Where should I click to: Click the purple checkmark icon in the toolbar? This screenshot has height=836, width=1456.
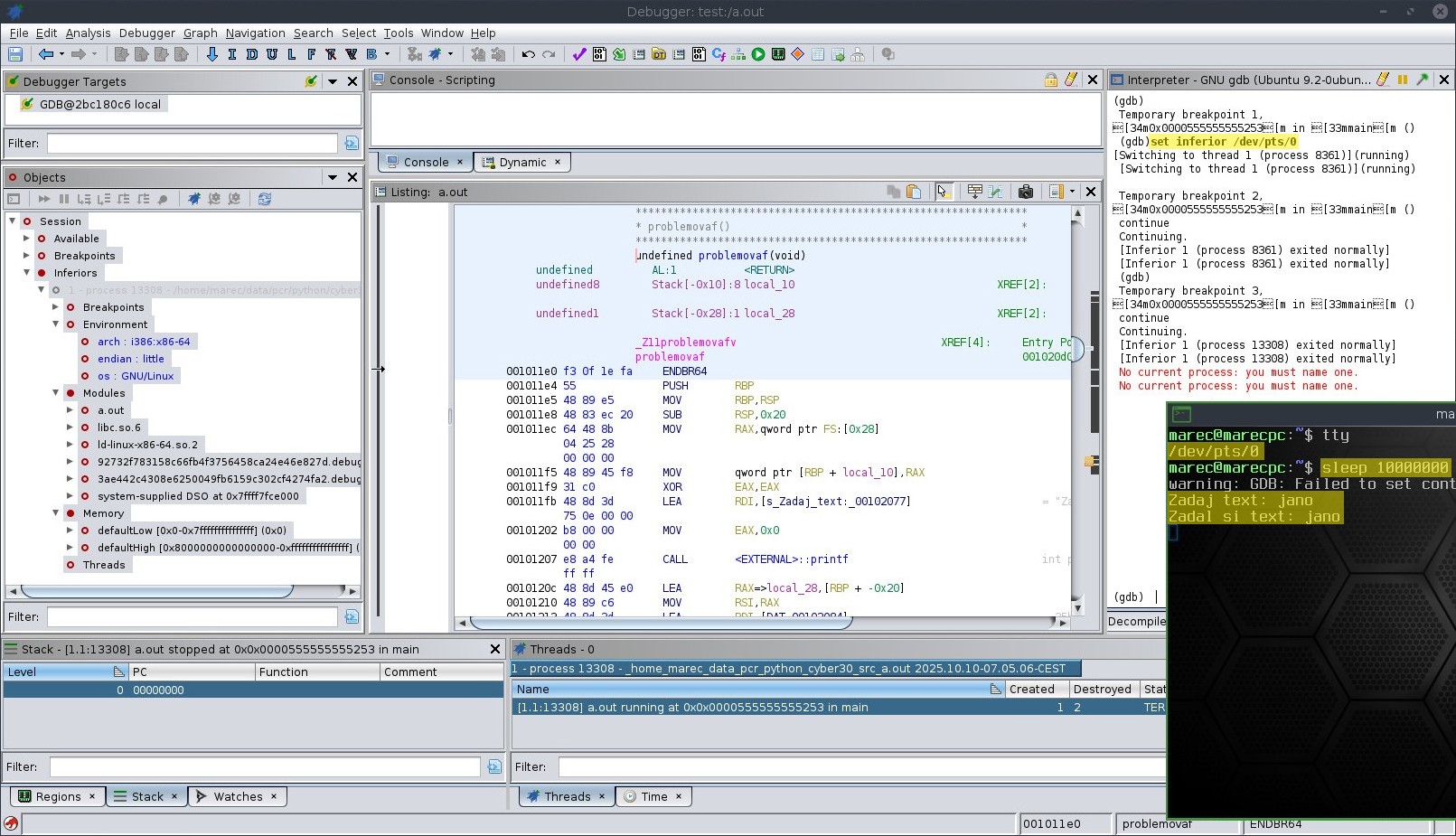click(579, 54)
